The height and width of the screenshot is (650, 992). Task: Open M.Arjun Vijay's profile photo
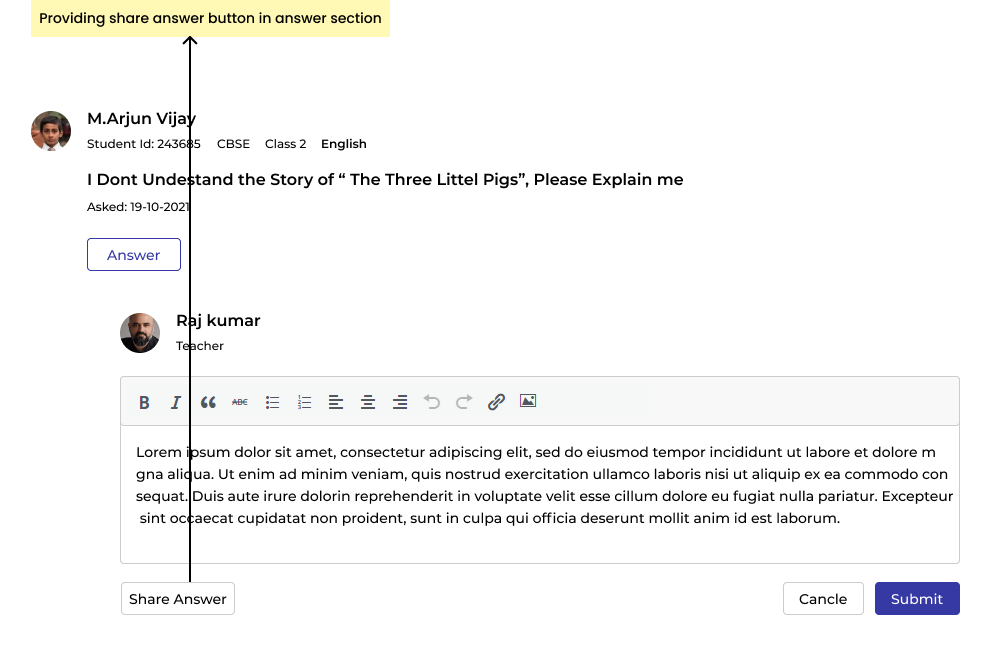click(x=51, y=131)
